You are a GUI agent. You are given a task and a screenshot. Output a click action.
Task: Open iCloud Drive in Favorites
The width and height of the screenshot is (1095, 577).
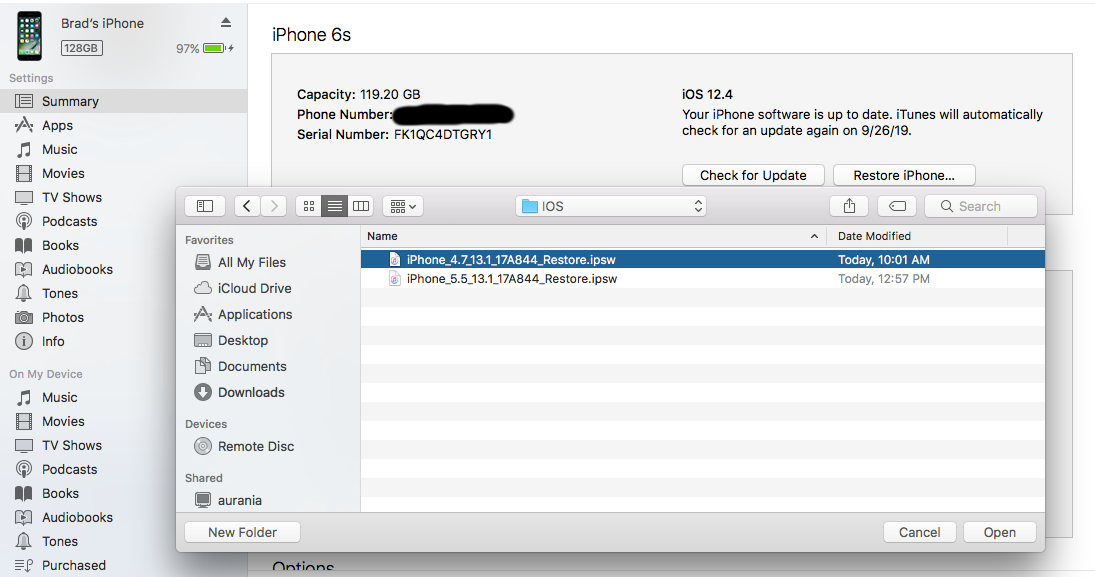[254, 288]
